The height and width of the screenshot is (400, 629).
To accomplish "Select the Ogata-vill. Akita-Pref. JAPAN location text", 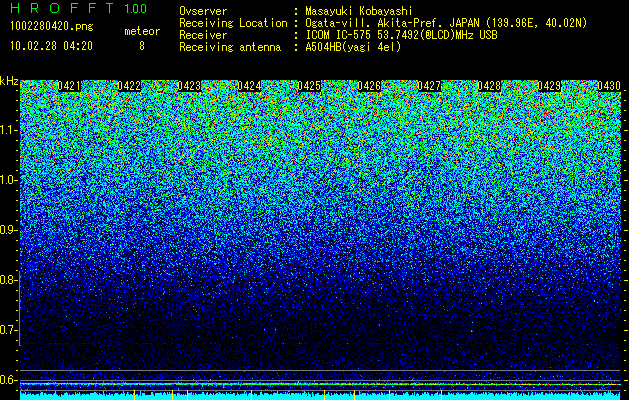I will click(x=446, y=23).
